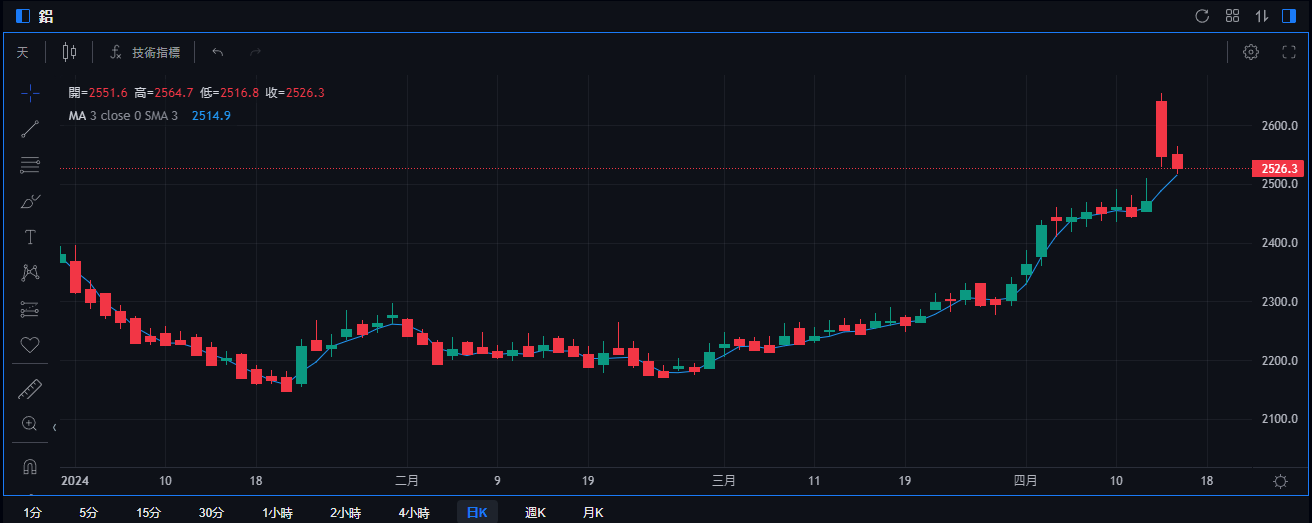
Task: Switch to the 2小時 timeframe
Action: (346, 512)
